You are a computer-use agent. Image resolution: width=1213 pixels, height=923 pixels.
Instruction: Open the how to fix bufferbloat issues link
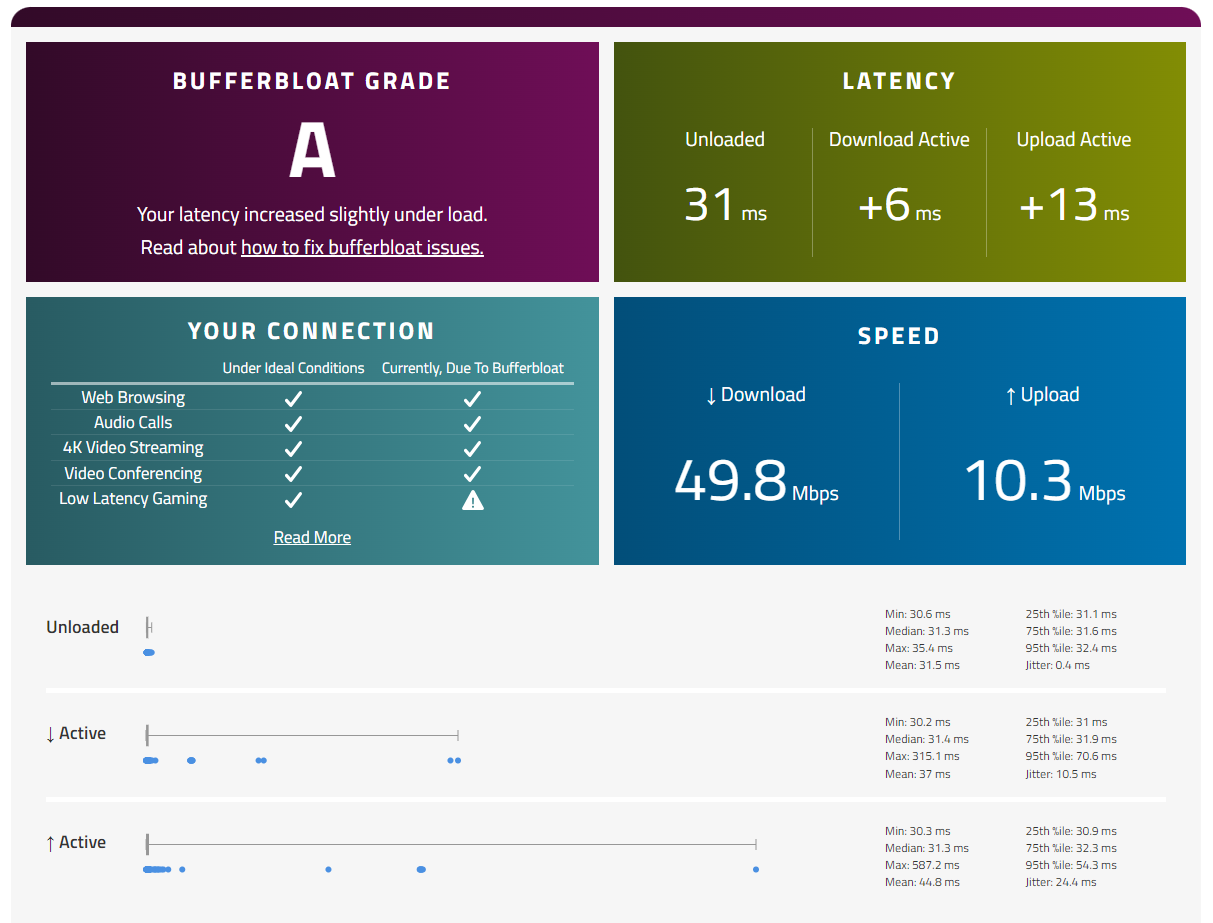pos(362,247)
